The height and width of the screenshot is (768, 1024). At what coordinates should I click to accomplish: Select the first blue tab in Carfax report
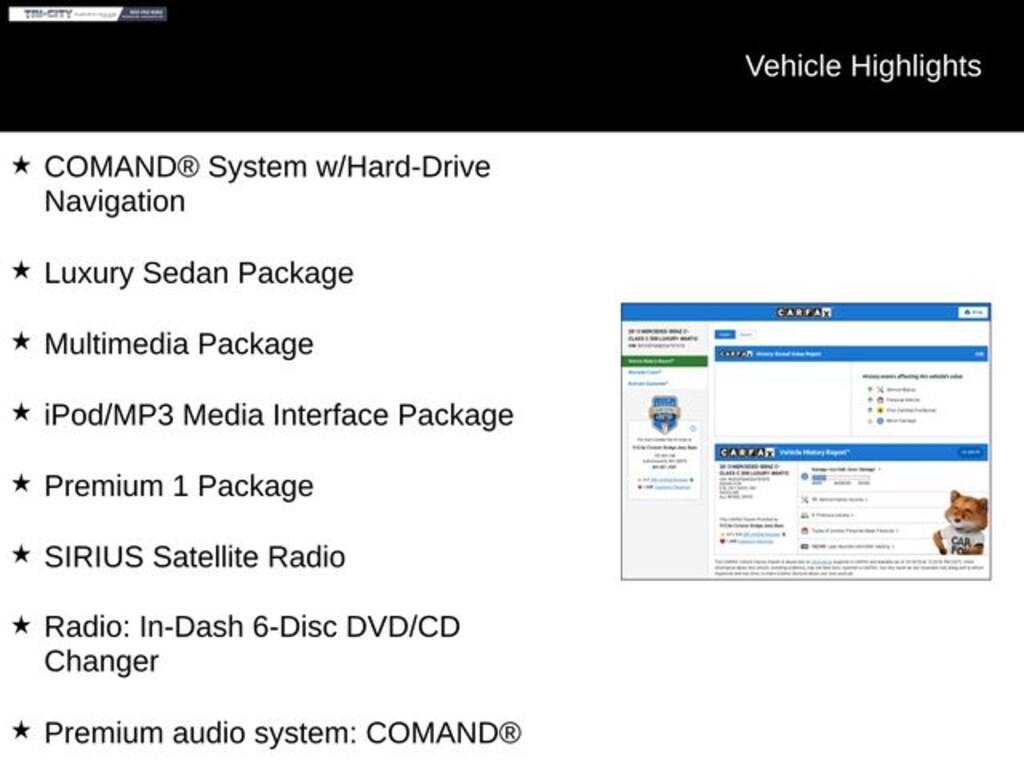click(726, 334)
